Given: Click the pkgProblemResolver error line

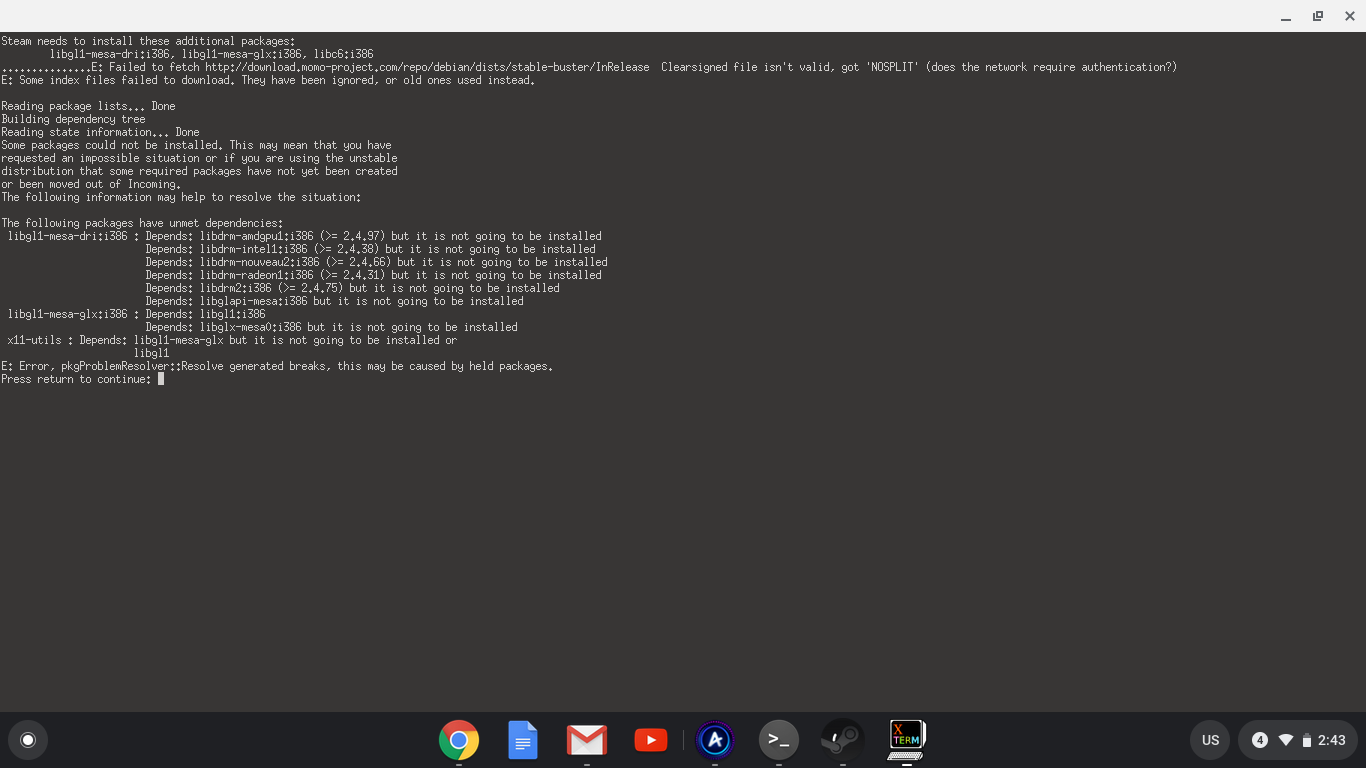Looking at the screenshot, I should pyautogui.click(x=277, y=366).
